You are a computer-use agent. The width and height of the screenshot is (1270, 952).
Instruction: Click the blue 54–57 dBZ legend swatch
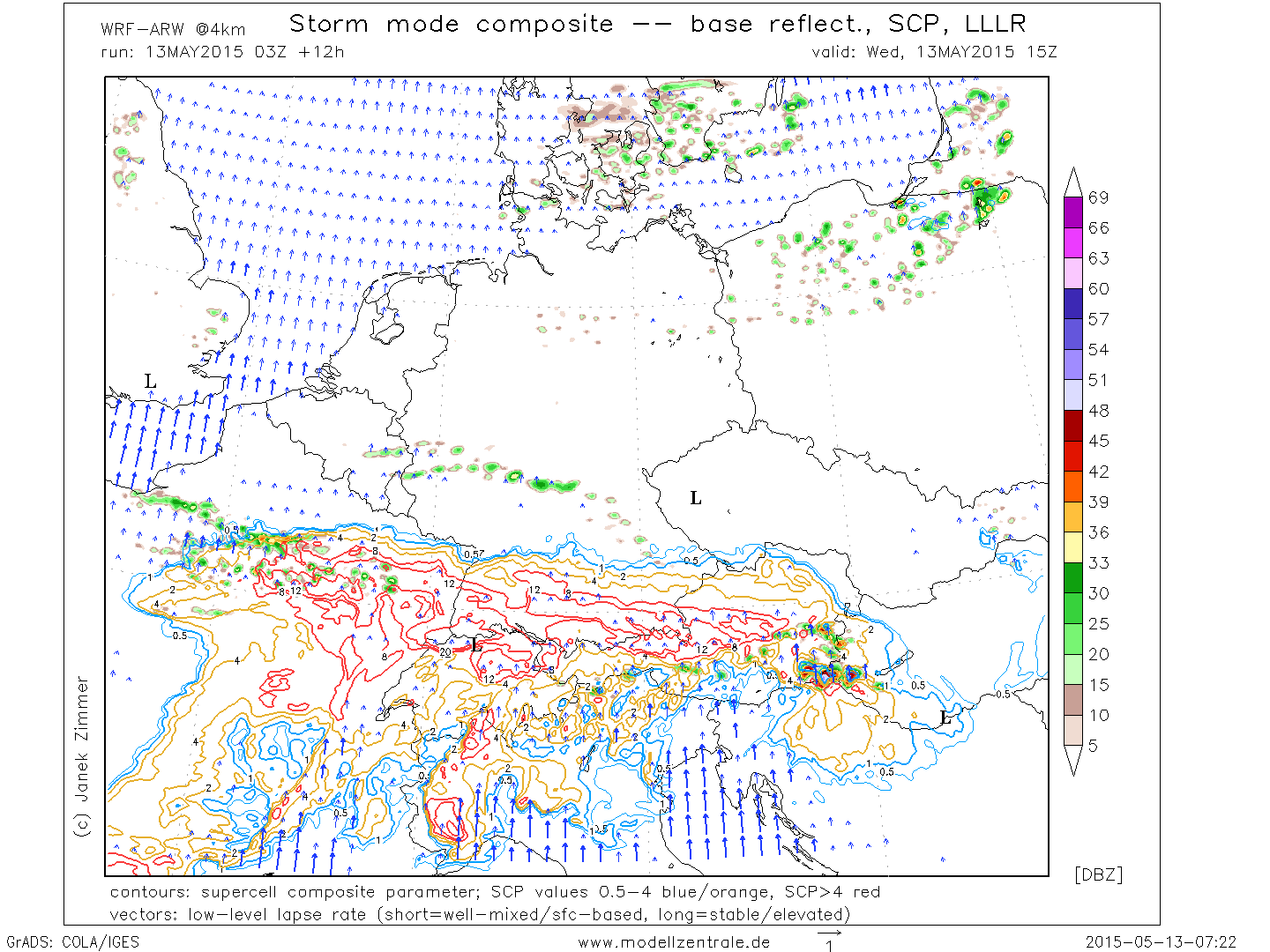tap(1073, 334)
